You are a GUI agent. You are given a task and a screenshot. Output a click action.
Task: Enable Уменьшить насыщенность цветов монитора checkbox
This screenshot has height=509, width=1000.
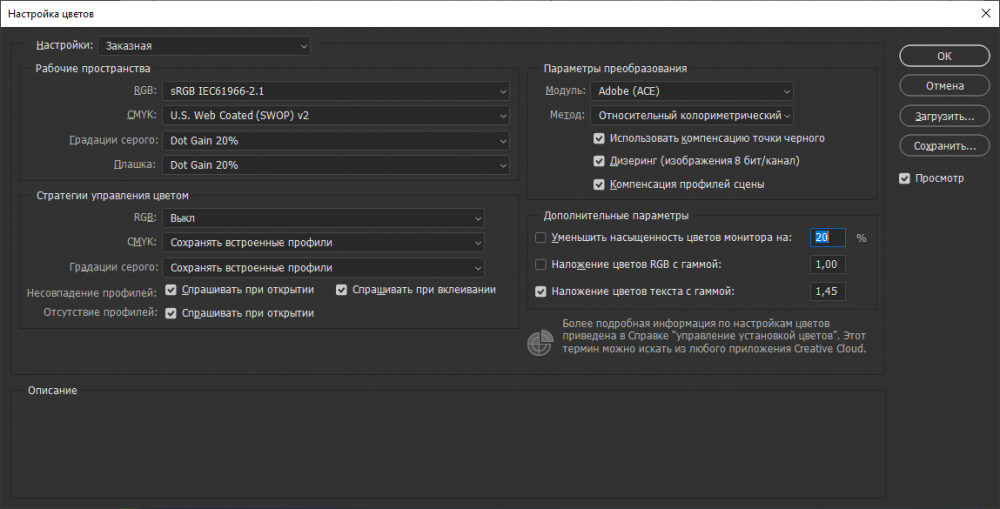[541, 238]
